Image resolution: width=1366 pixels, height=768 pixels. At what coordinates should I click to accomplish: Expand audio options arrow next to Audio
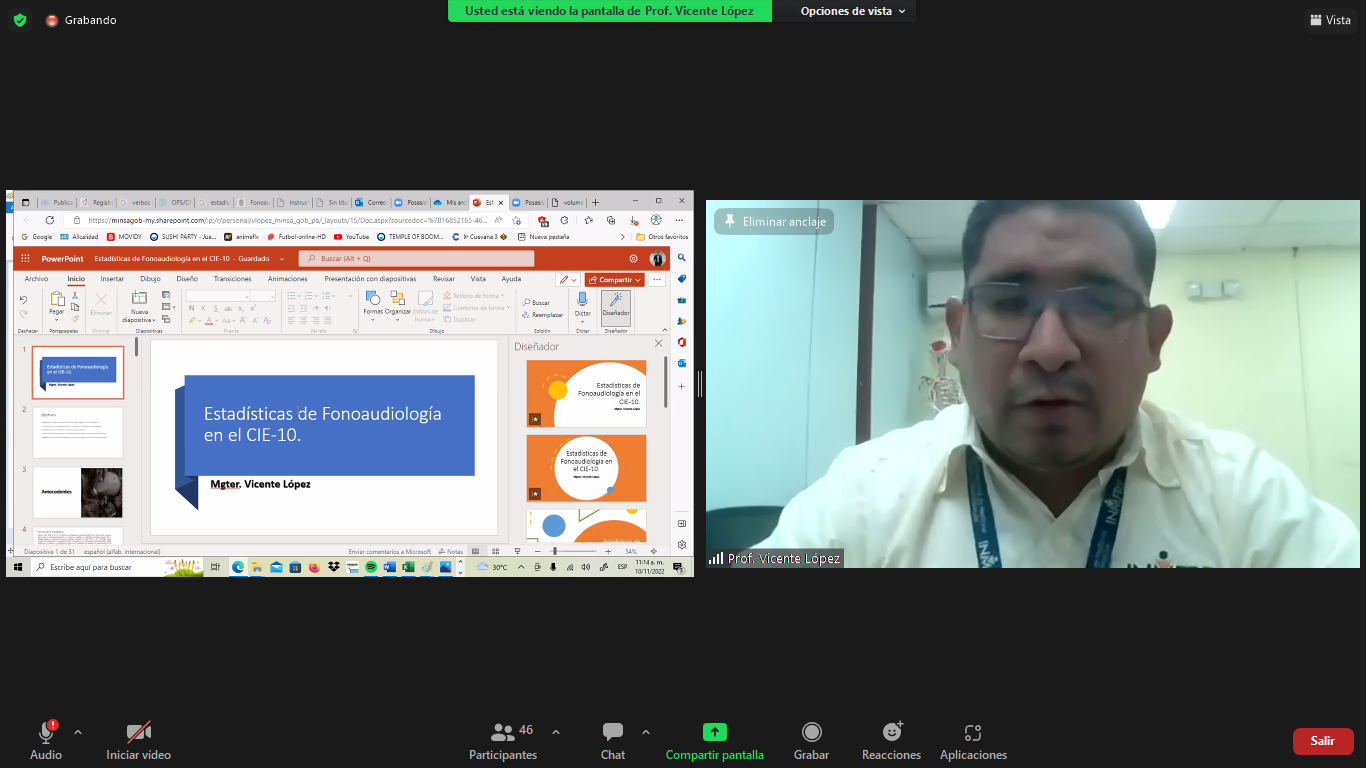tap(78, 731)
